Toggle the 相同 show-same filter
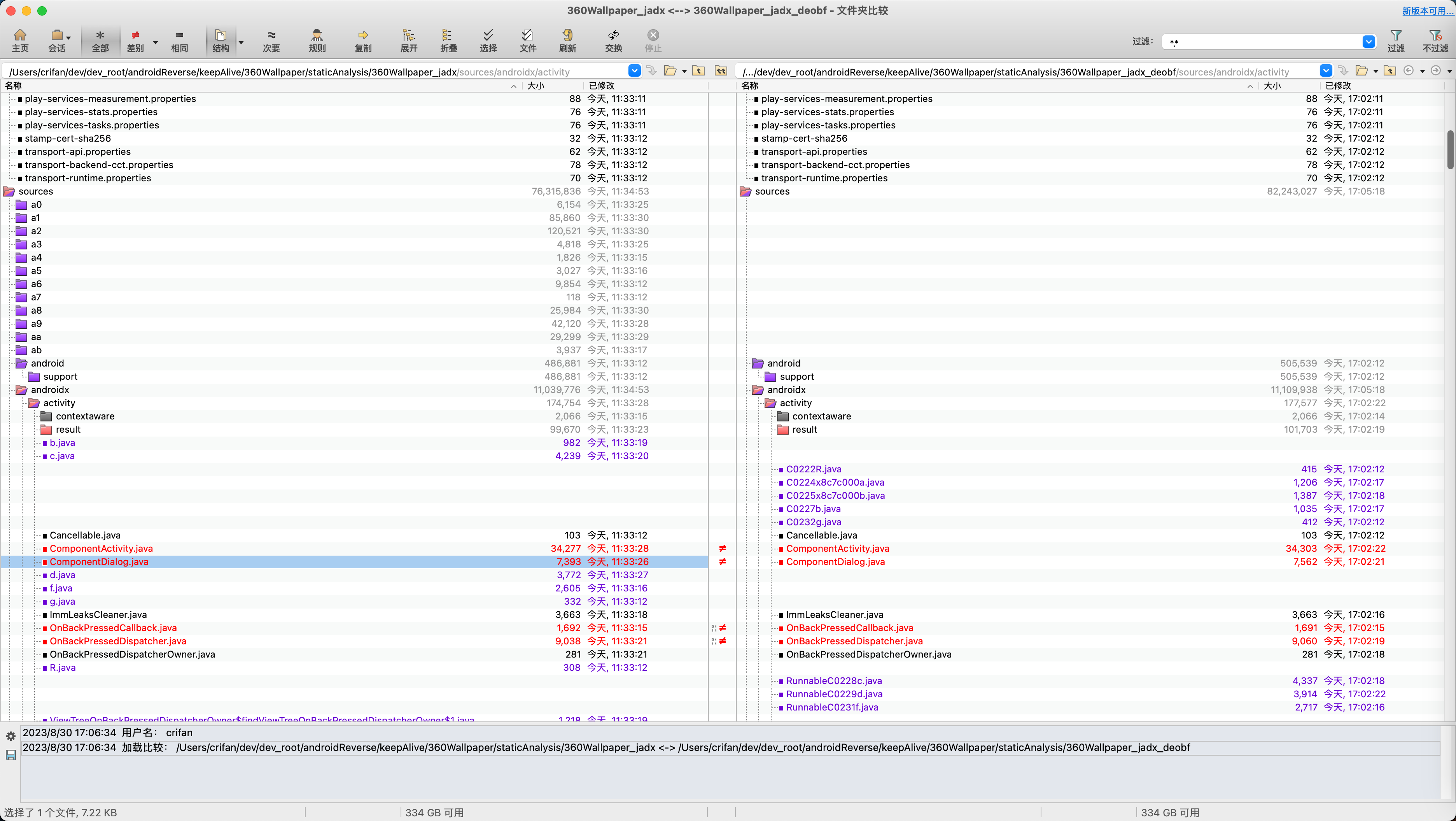1456x821 pixels. [179, 41]
